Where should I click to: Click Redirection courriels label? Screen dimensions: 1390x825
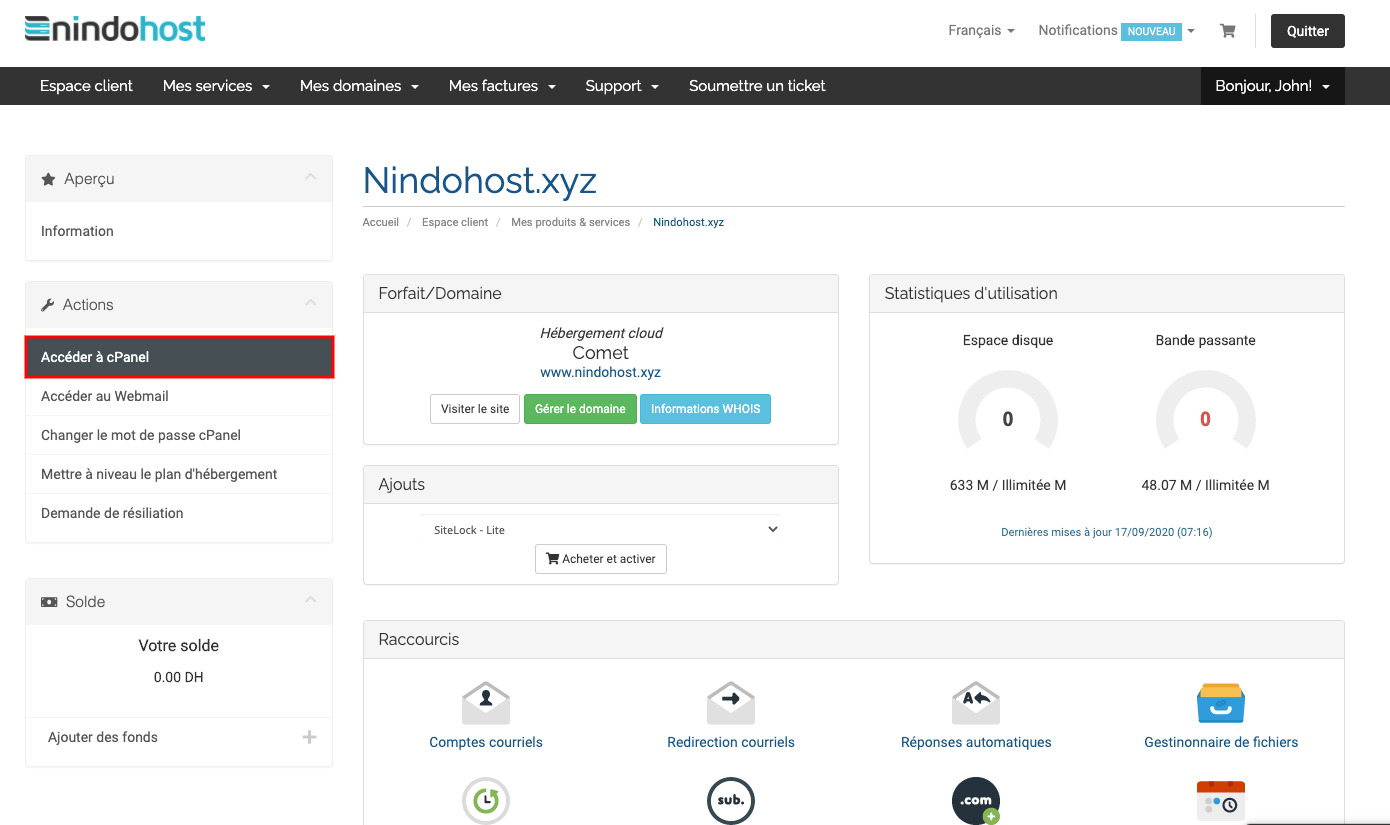pos(731,742)
